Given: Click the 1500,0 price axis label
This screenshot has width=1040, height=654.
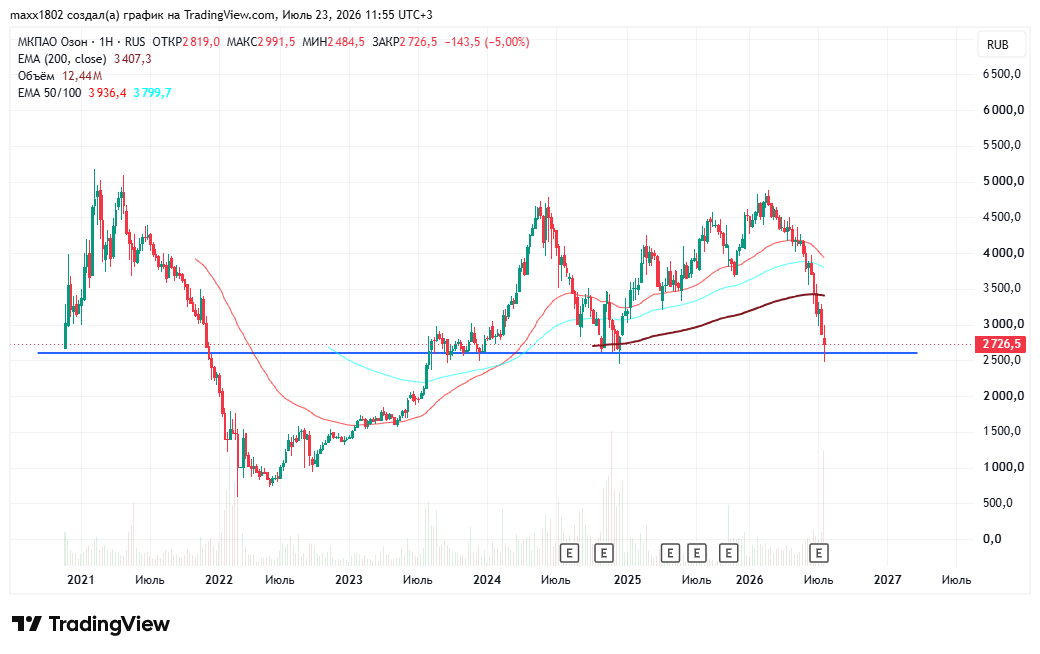Looking at the screenshot, I should (1002, 431).
